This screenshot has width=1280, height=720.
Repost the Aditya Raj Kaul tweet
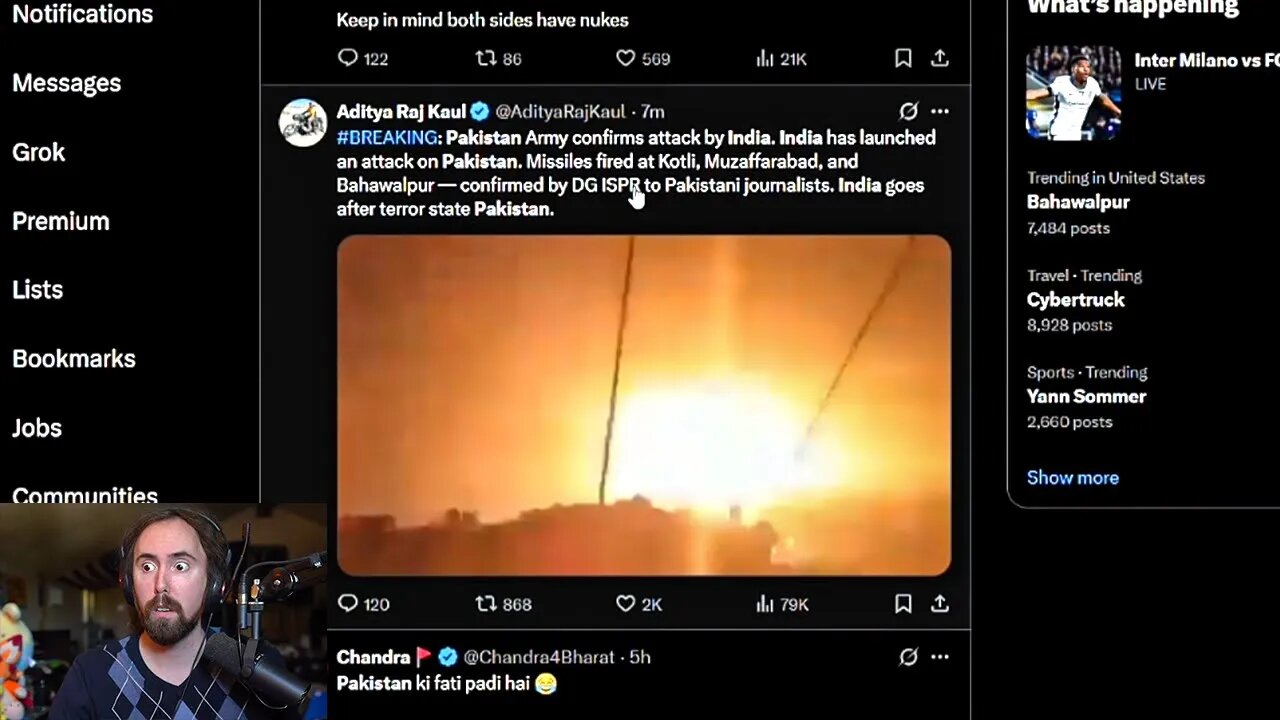pyautogui.click(x=486, y=604)
